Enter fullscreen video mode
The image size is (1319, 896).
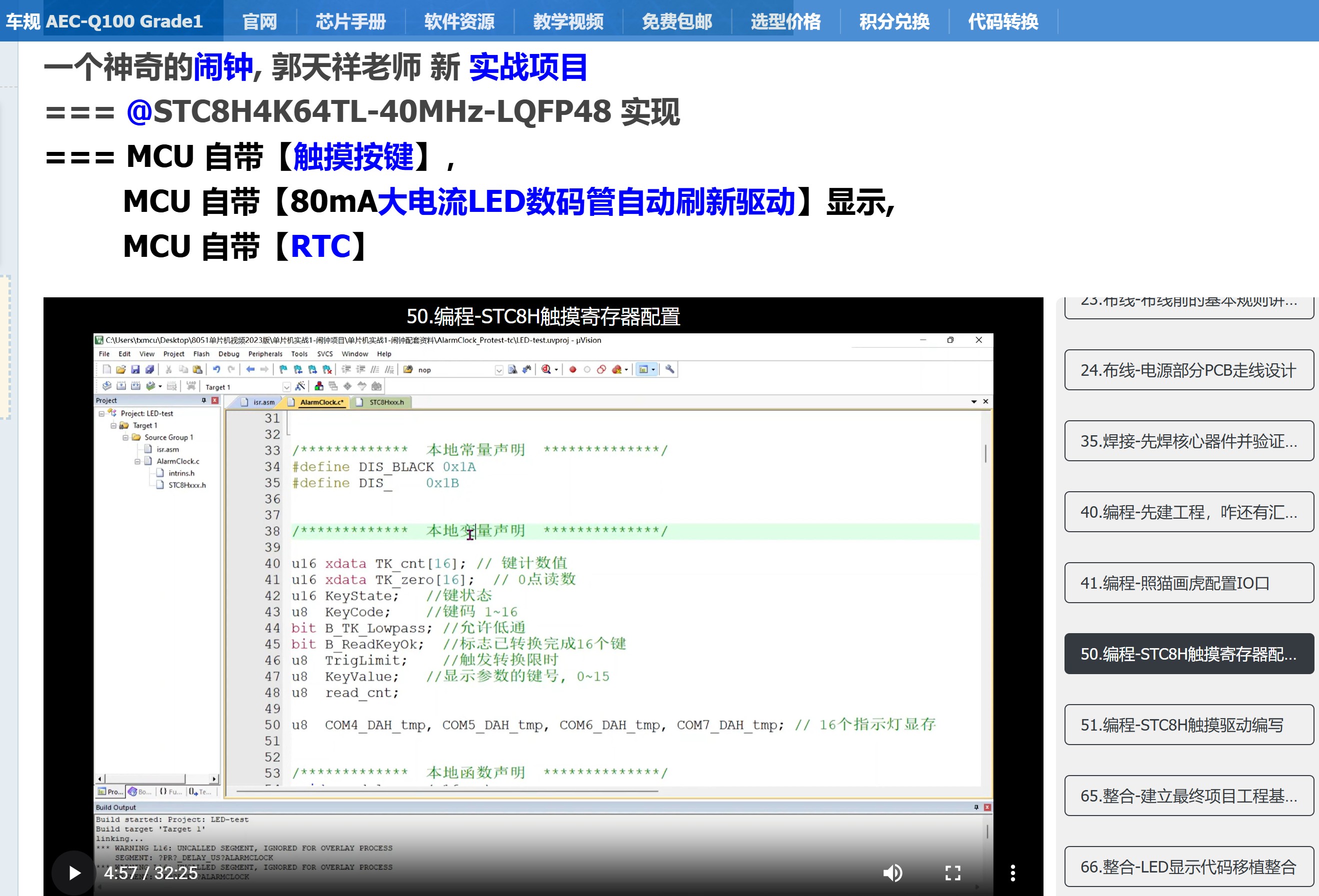point(953,873)
